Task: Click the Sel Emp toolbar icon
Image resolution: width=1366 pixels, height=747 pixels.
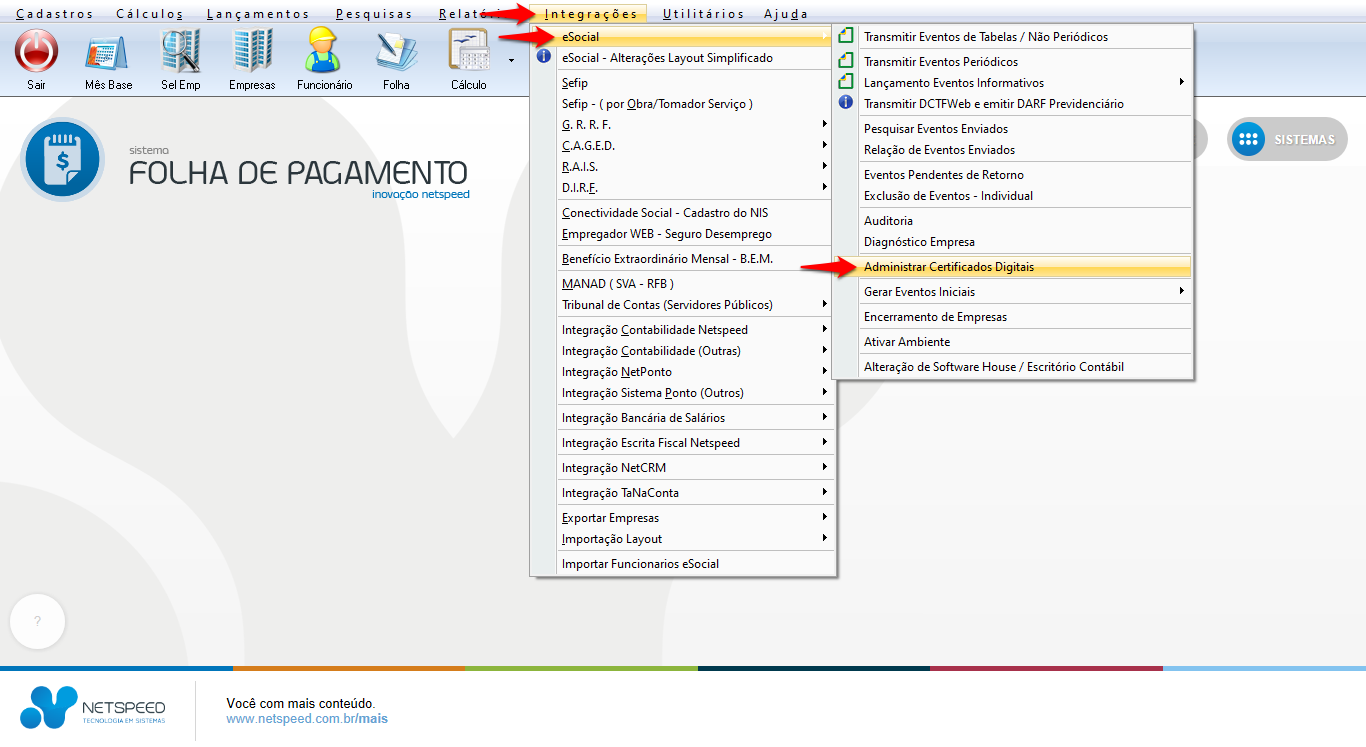Action: point(181,51)
